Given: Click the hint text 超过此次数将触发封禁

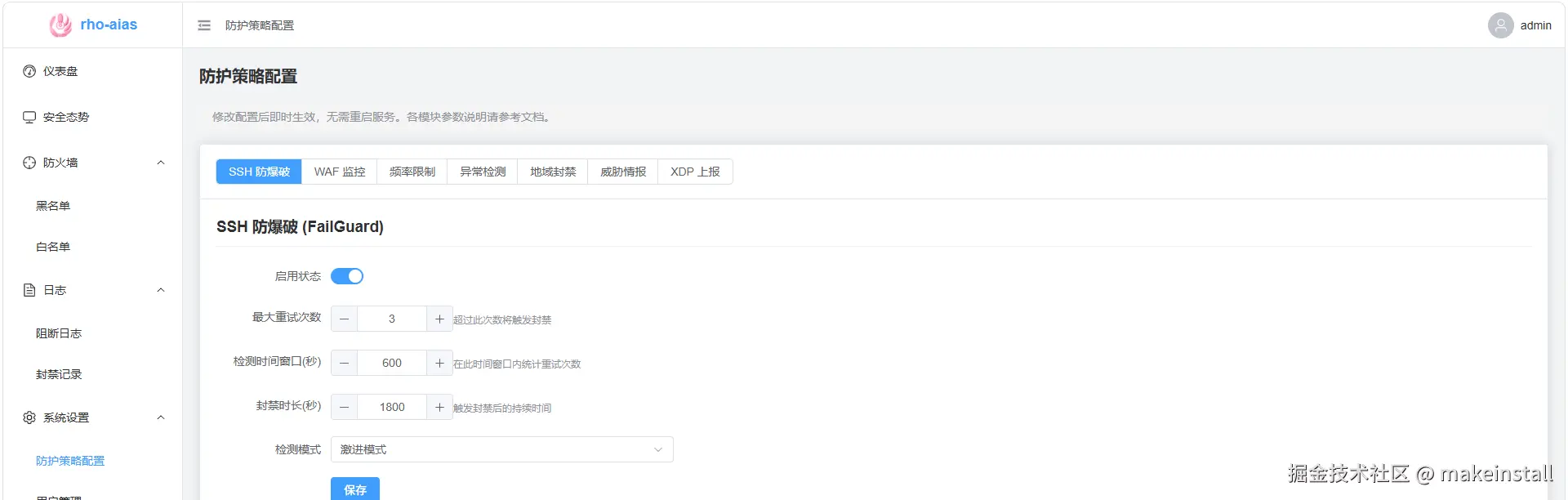Looking at the screenshot, I should (x=502, y=319).
